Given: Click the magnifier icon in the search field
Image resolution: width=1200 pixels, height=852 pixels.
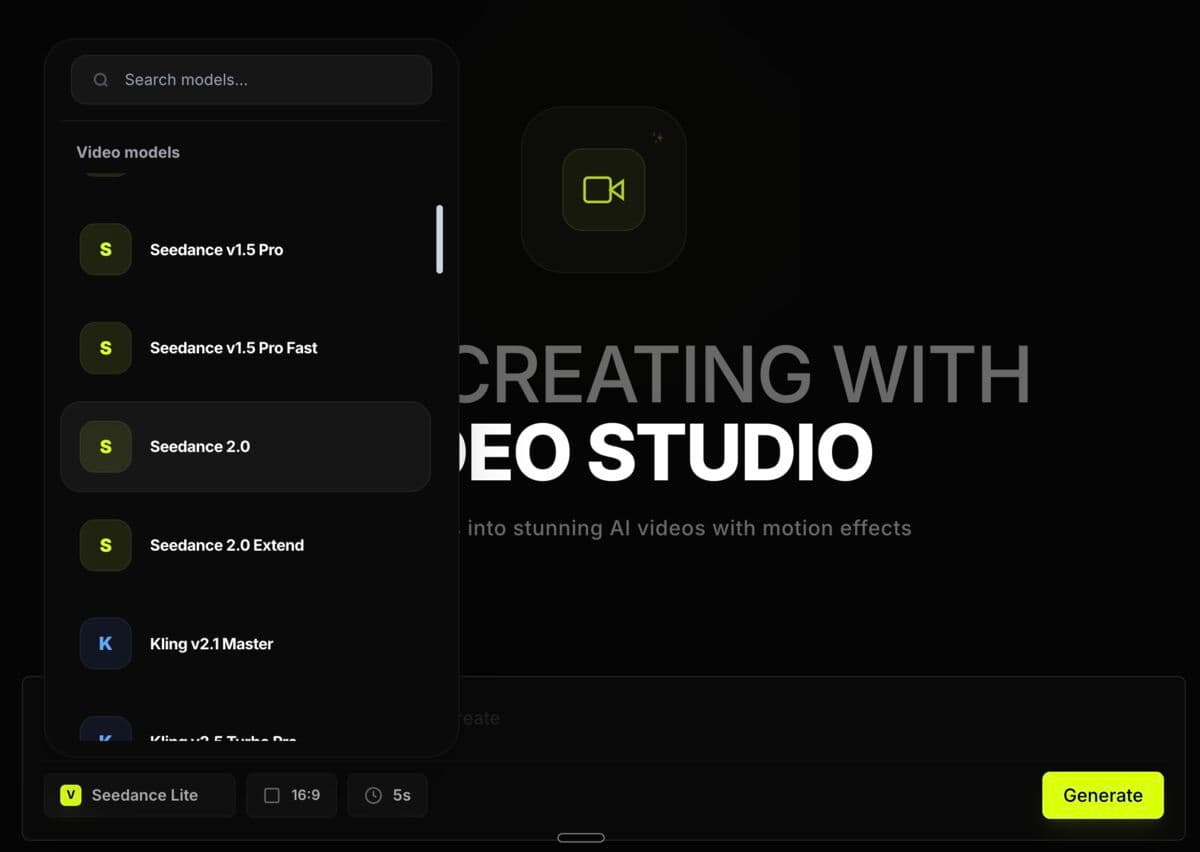Looking at the screenshot, I should 100,80.
